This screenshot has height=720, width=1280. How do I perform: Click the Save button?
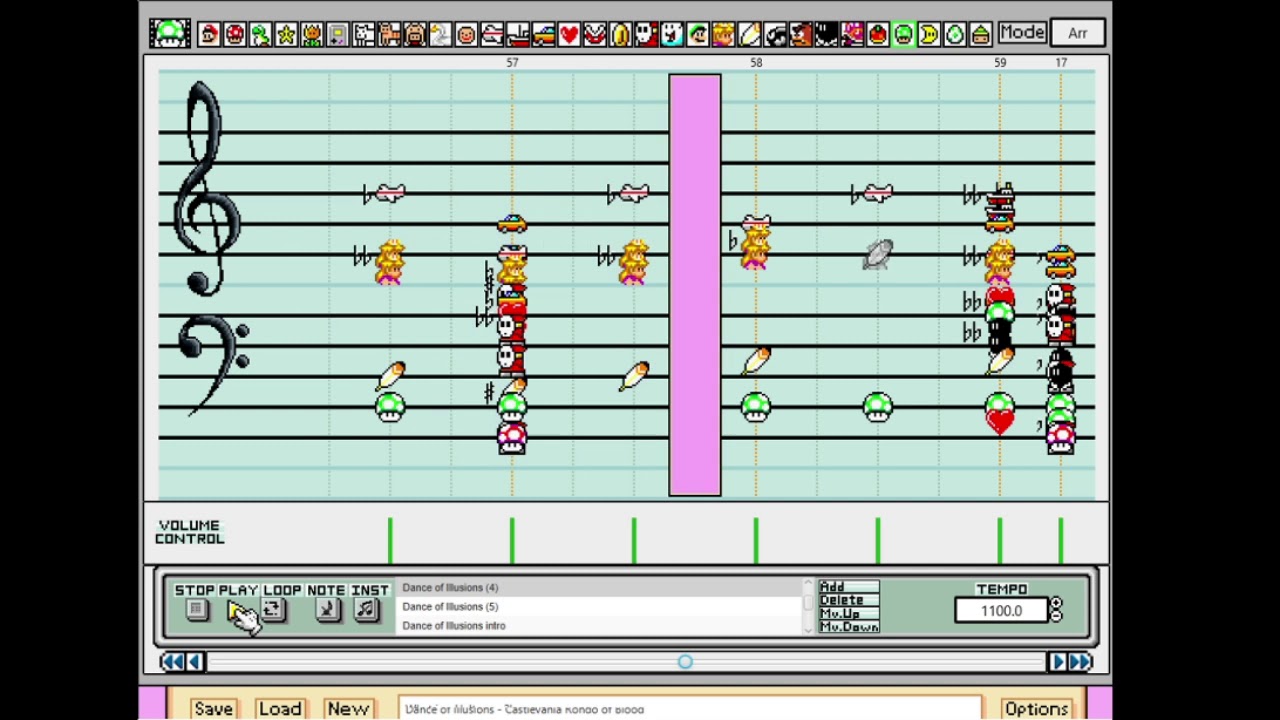click(213, 709)
